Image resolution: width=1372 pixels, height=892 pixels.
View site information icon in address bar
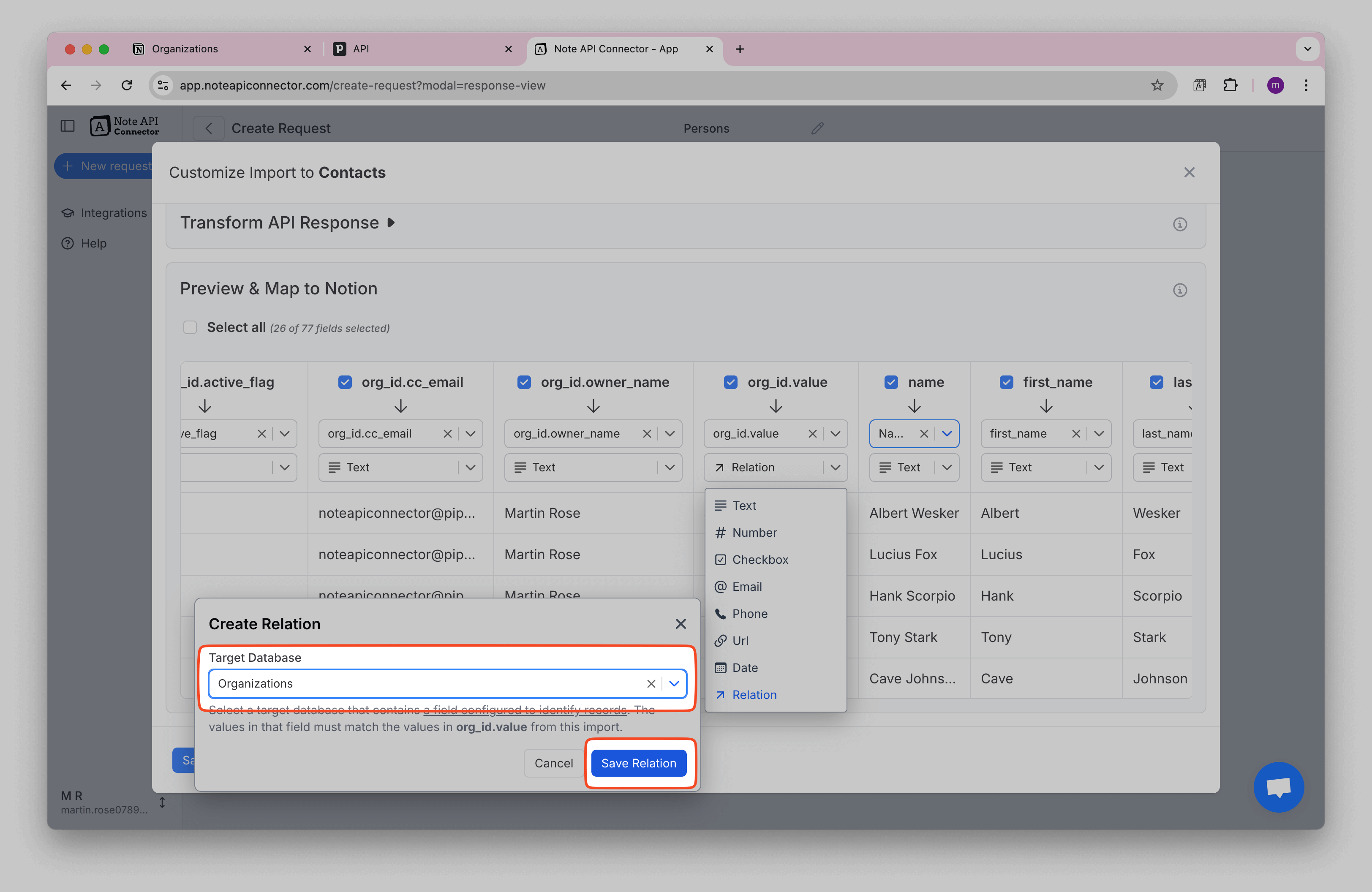click(163, 85)
